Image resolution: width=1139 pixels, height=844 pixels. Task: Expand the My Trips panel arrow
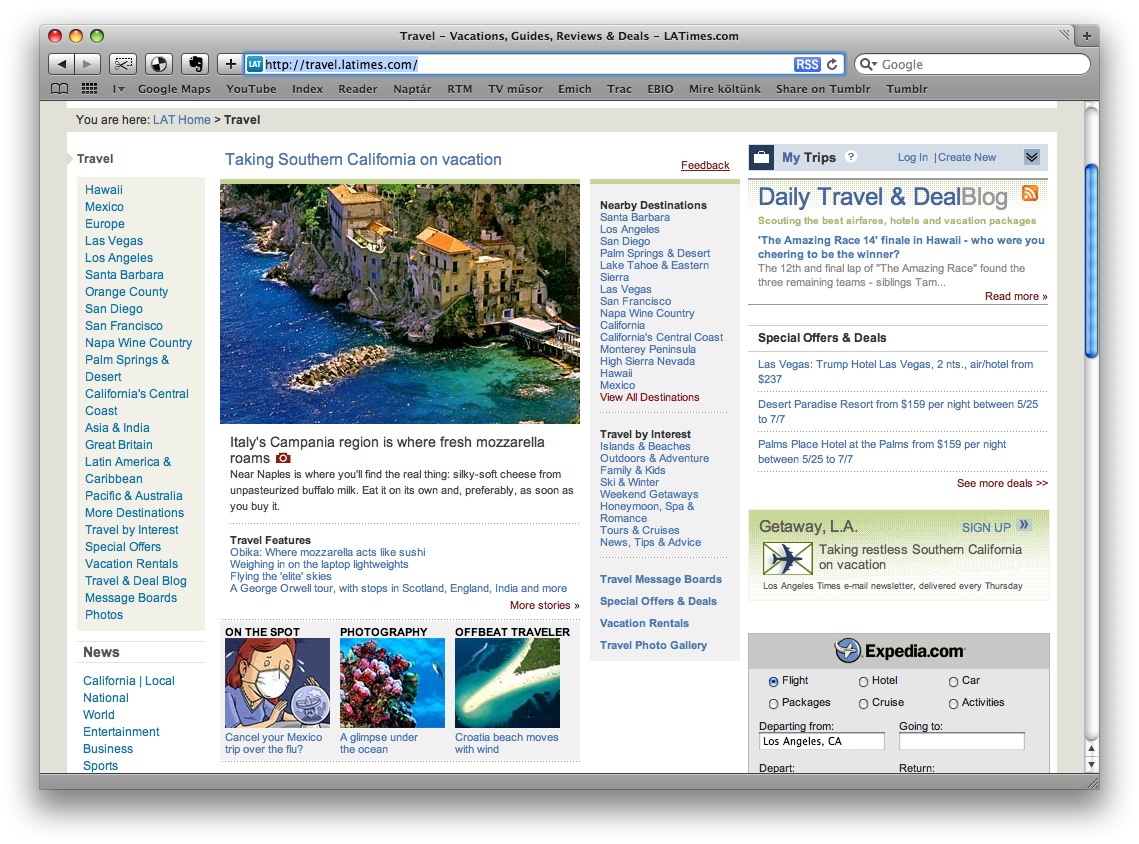(x=1031, y=157)
